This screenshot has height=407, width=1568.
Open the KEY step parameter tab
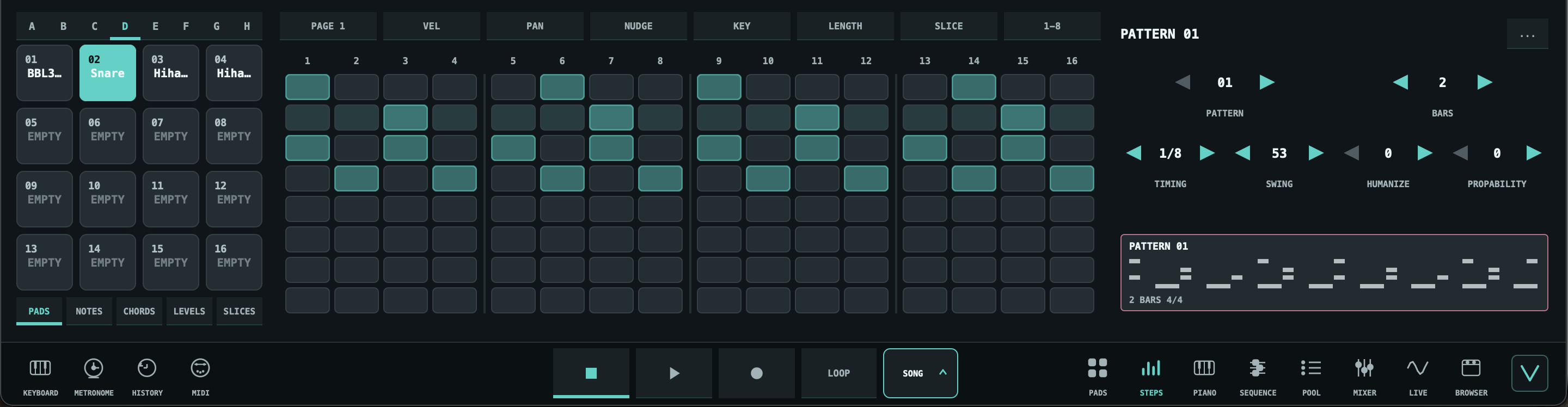tap(742, 26)
